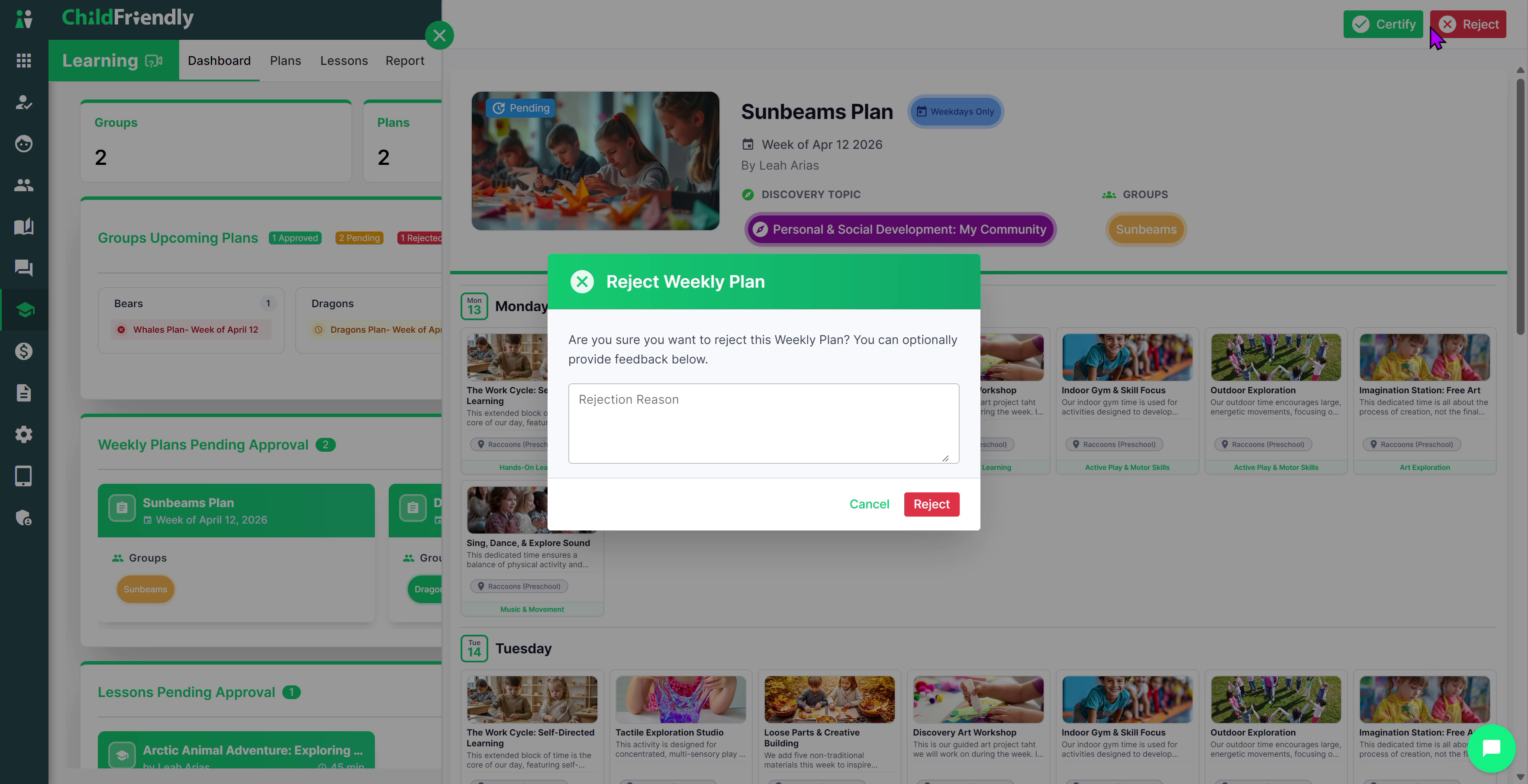
Task: Click the Arctic Animal Adventure lesson icon
Action: tap(122, 755)
